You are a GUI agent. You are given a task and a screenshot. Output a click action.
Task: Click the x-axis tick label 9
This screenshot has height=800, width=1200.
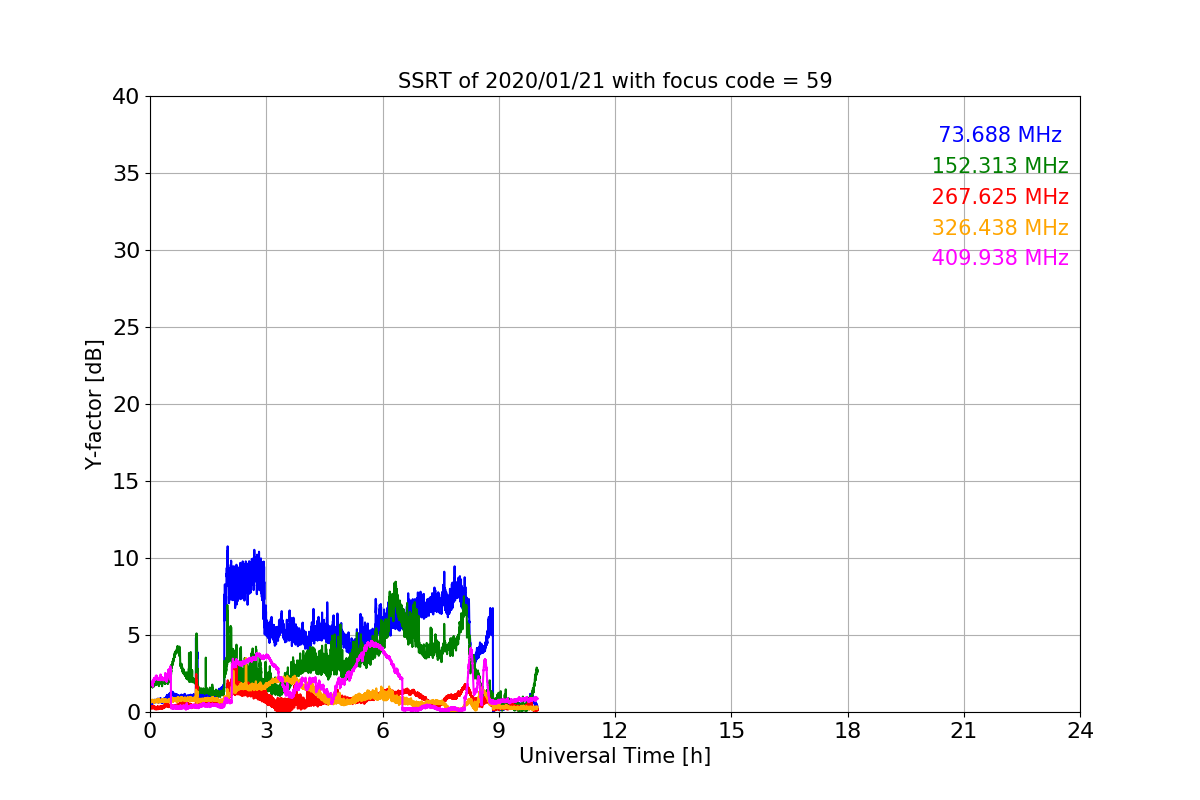(499, 731)
